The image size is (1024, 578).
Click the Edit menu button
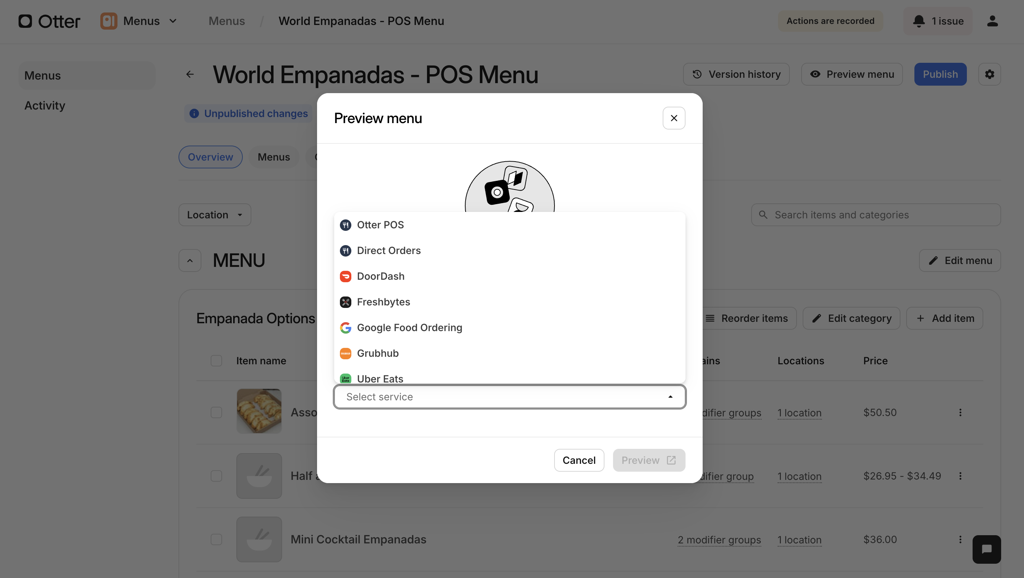960,261
